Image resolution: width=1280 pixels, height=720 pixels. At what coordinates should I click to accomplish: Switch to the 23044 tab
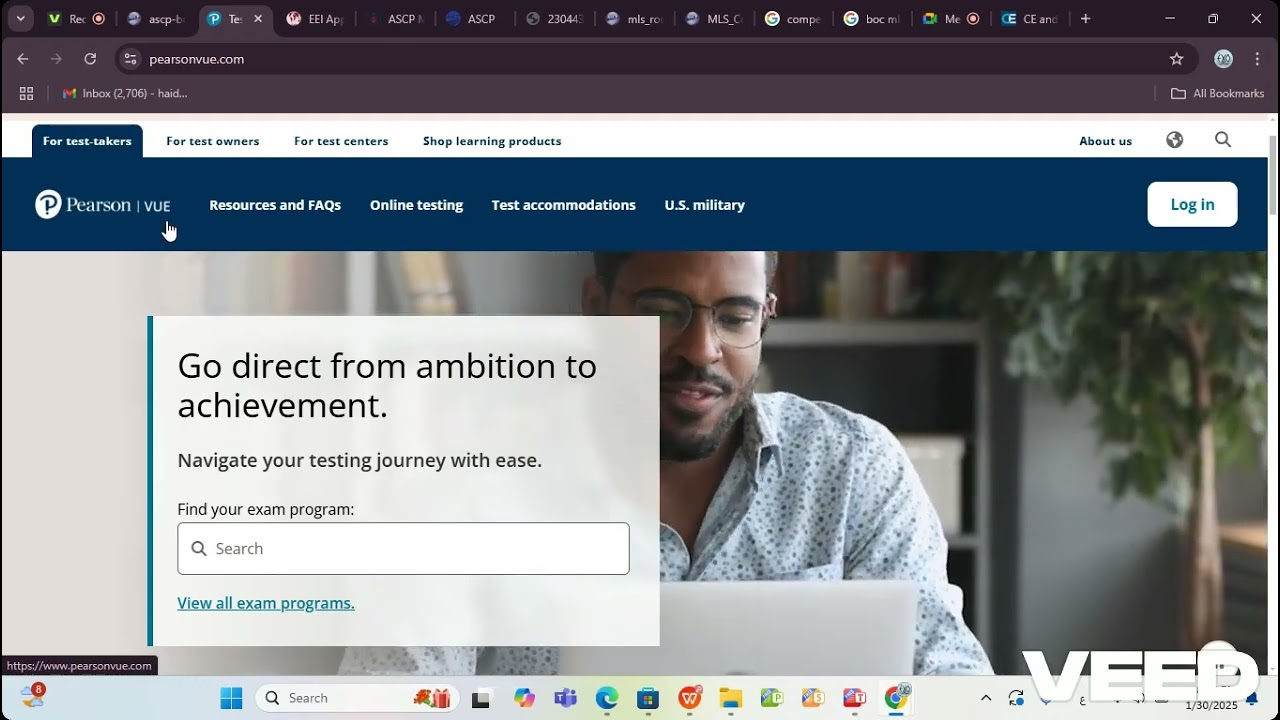[556, 18]
